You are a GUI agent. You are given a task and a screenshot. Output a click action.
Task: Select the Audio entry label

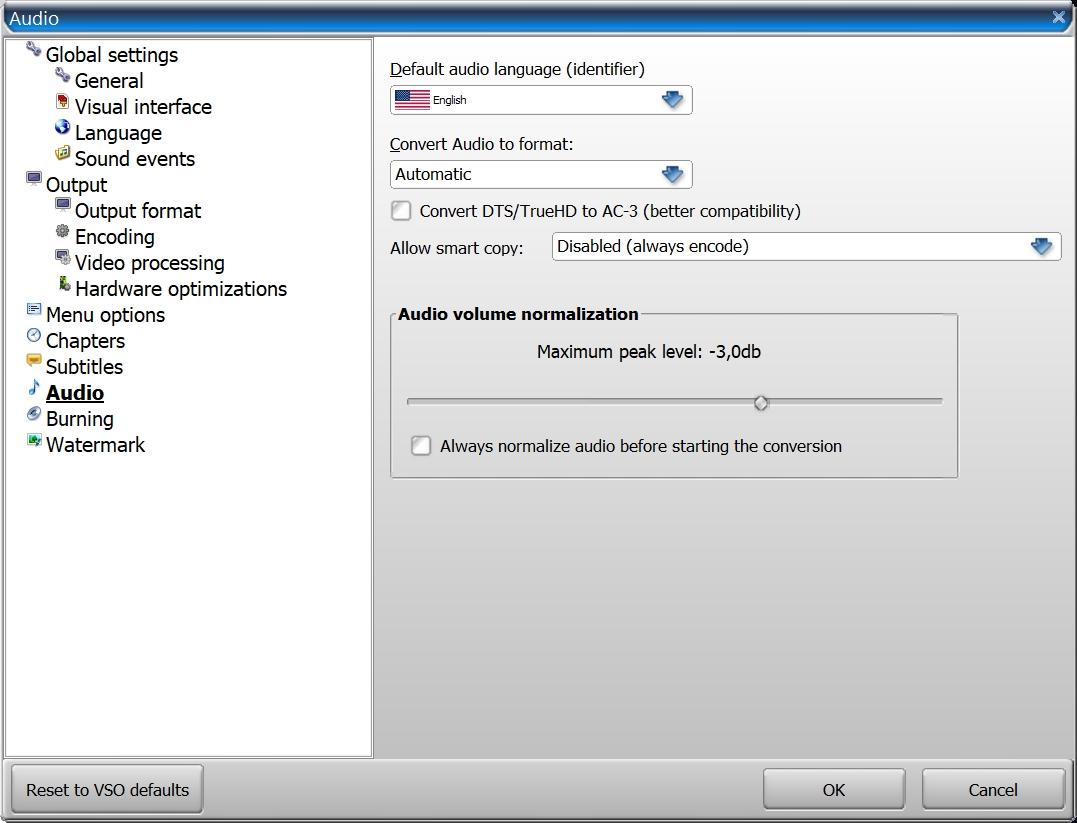click(75, 393)
